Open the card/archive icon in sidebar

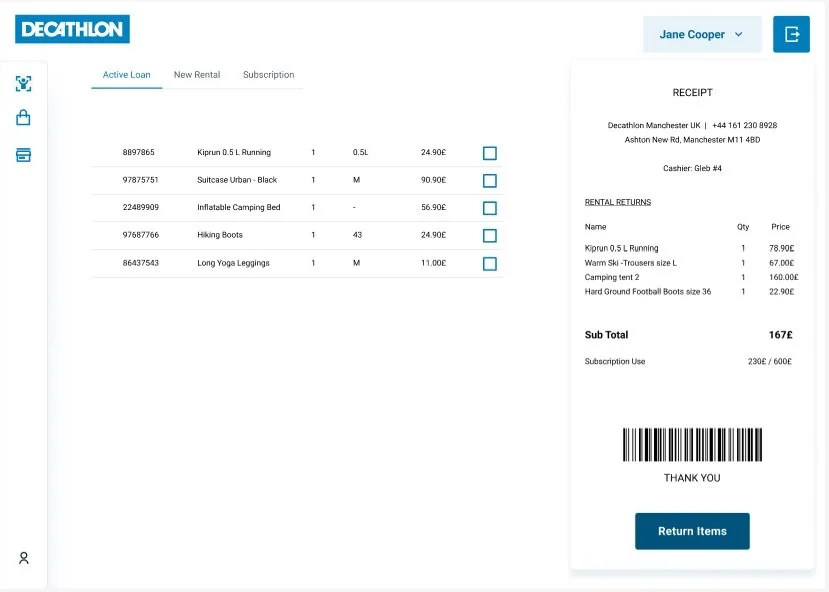pos(23,155)
